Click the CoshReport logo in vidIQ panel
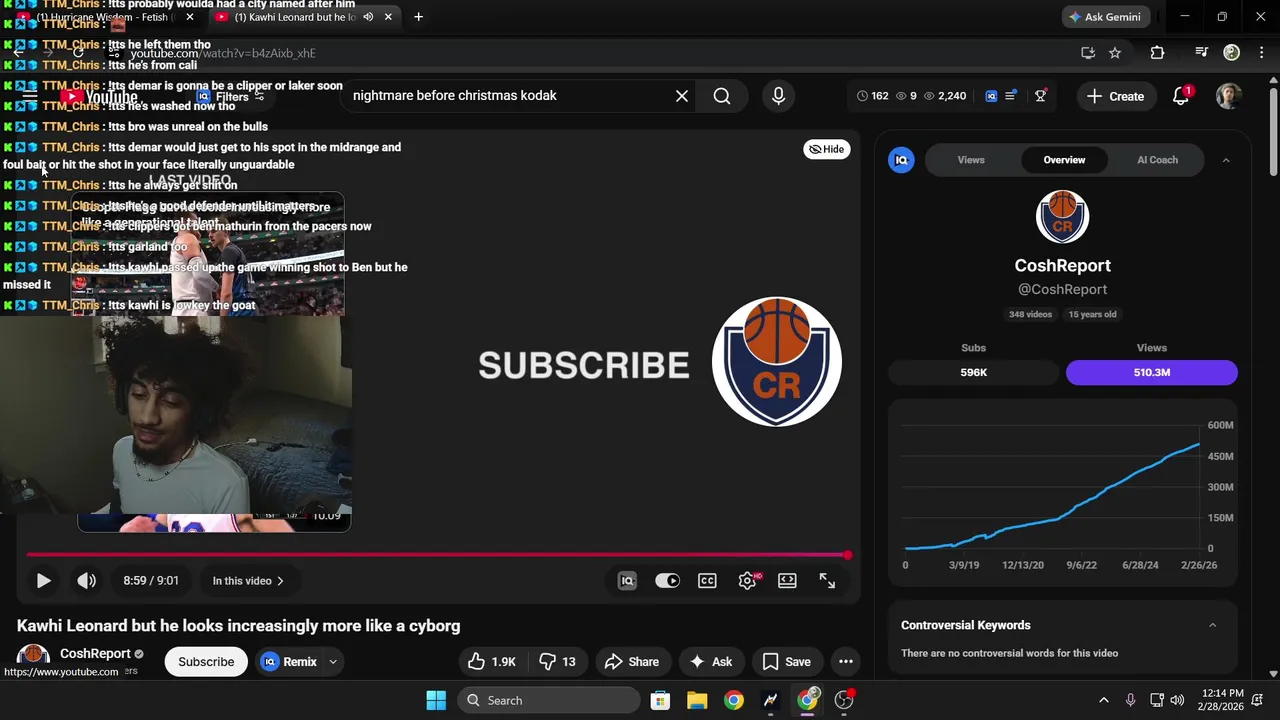Image resolution: width=1280 pixels, height=720 pixels. click(x=1062, y=216)
